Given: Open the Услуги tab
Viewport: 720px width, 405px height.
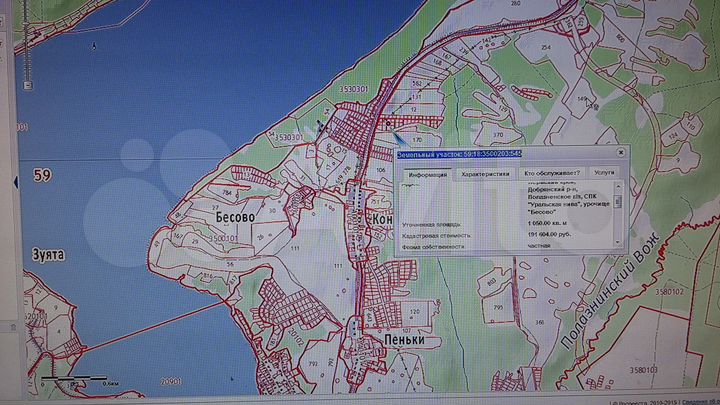Looking at the screenshot, I should pos(602,173).
